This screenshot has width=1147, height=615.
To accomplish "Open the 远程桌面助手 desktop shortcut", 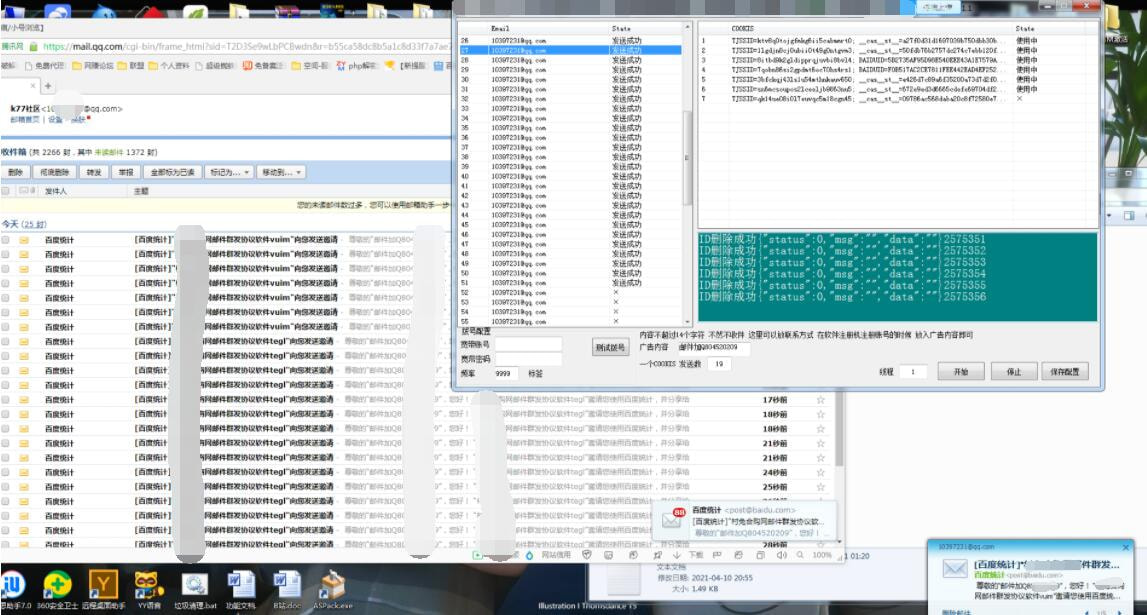I will pyautogui.click(x=103, y=589).
